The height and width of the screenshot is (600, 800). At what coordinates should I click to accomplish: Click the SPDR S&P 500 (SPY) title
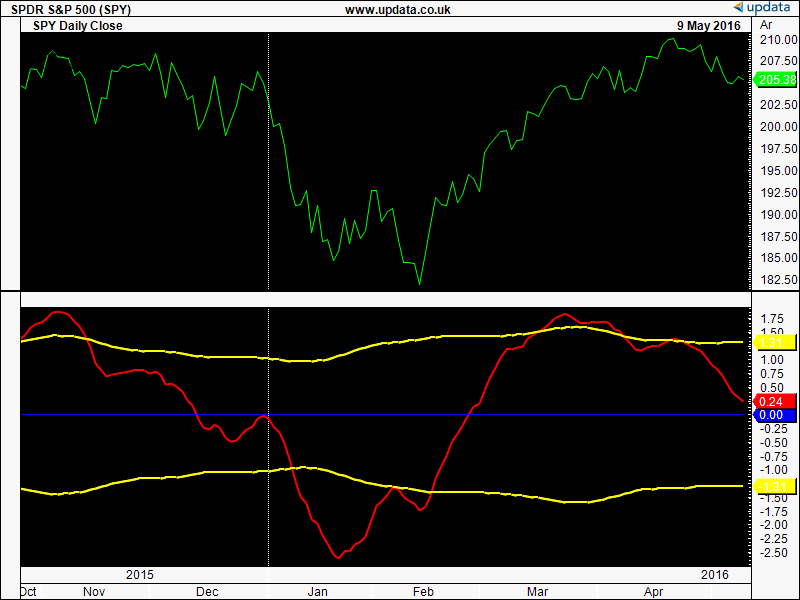pos(71,10)
